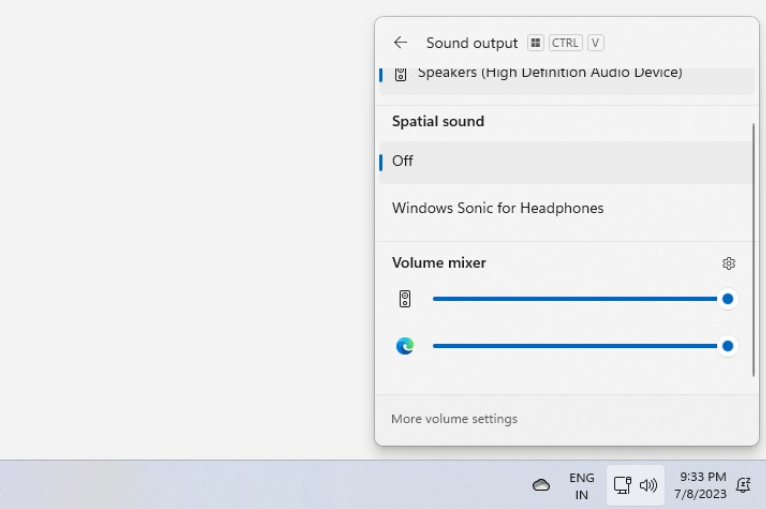Viewport: 766px width, 509px height.
Task: Enable Windows Sonic for Headphones
Action: pos(497,209)
